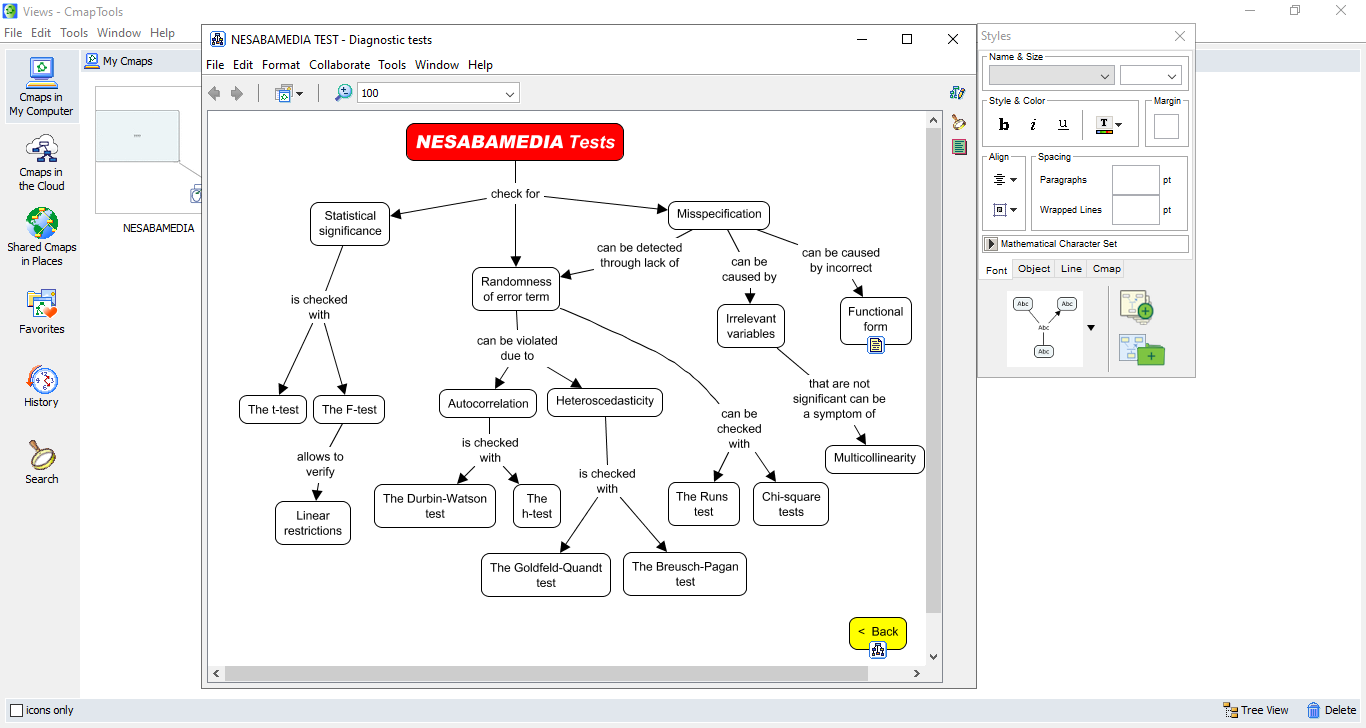Image resolution: width=1366 pixels, height=728 pixels.
Task: Switch to the Object tab in Styles
Action: click(1034, 269)
